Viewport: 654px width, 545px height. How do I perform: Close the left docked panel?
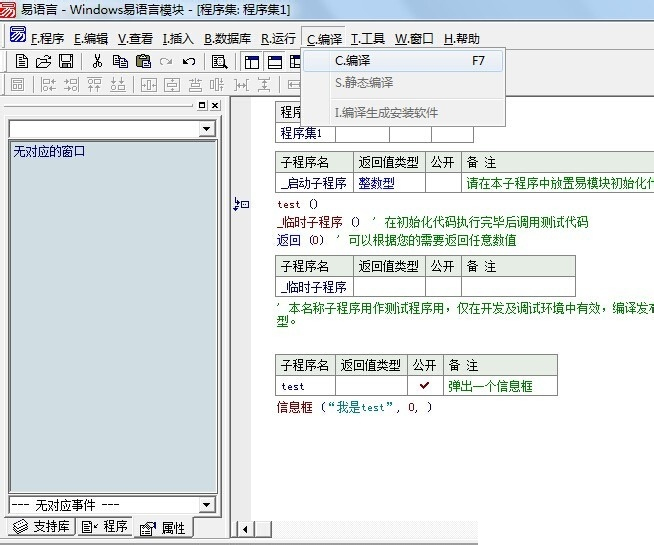pos(214,105)
